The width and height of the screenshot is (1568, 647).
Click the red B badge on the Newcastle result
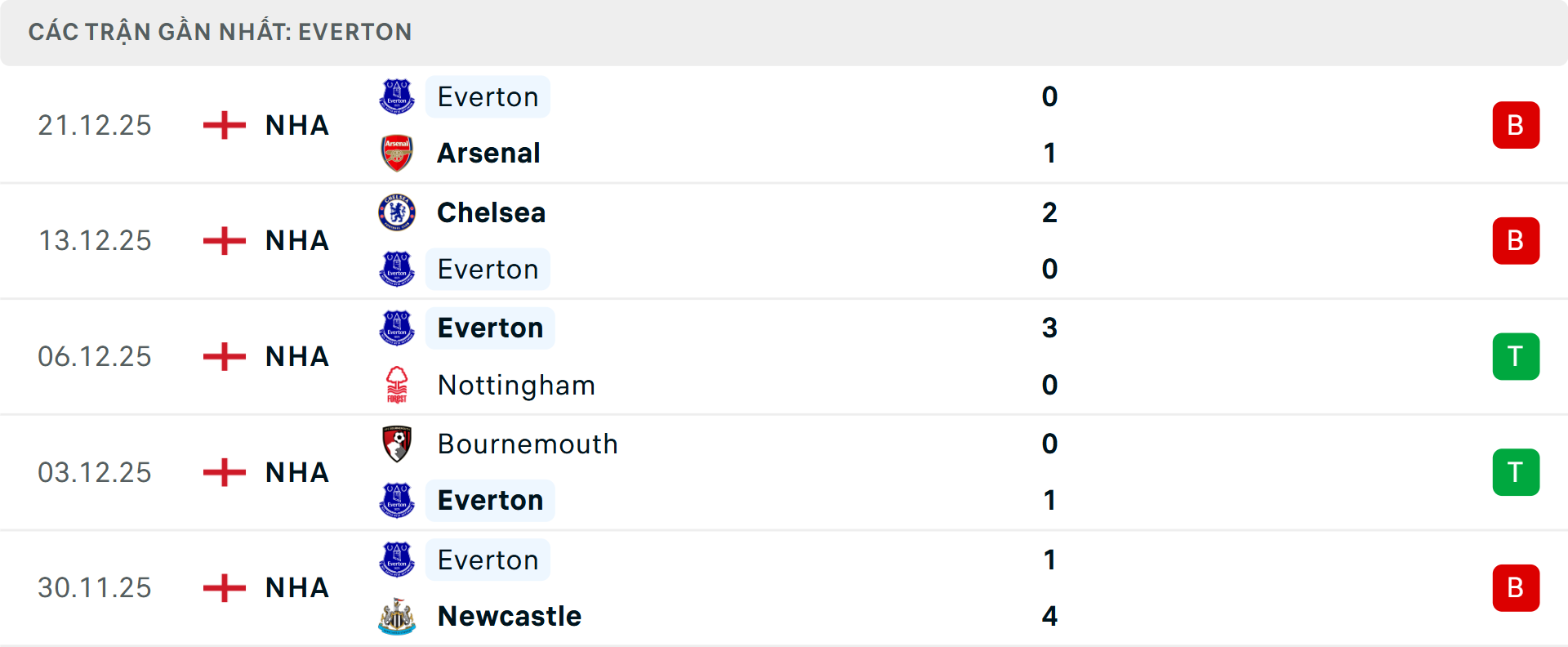1516,587
